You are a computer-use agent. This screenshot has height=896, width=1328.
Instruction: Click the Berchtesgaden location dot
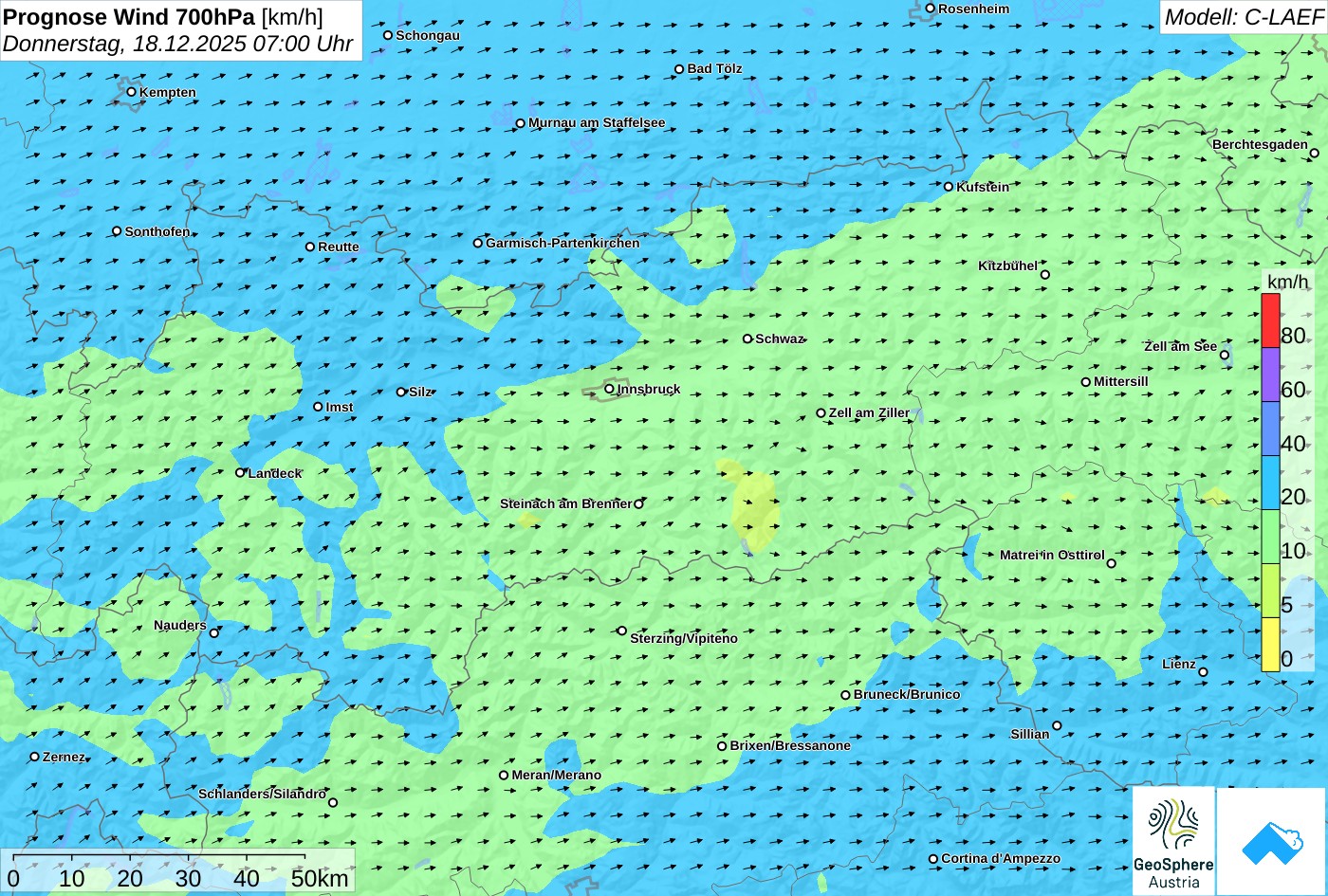pos(1315,153)
